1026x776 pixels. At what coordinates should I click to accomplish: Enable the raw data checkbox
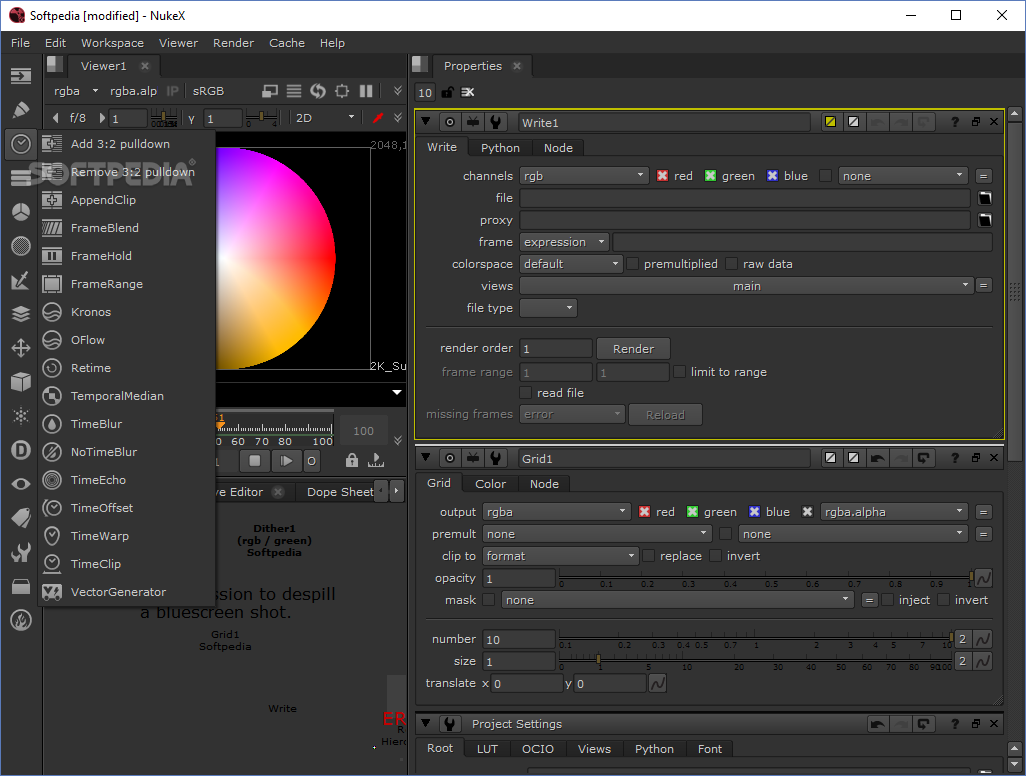[x=732, y=264]
